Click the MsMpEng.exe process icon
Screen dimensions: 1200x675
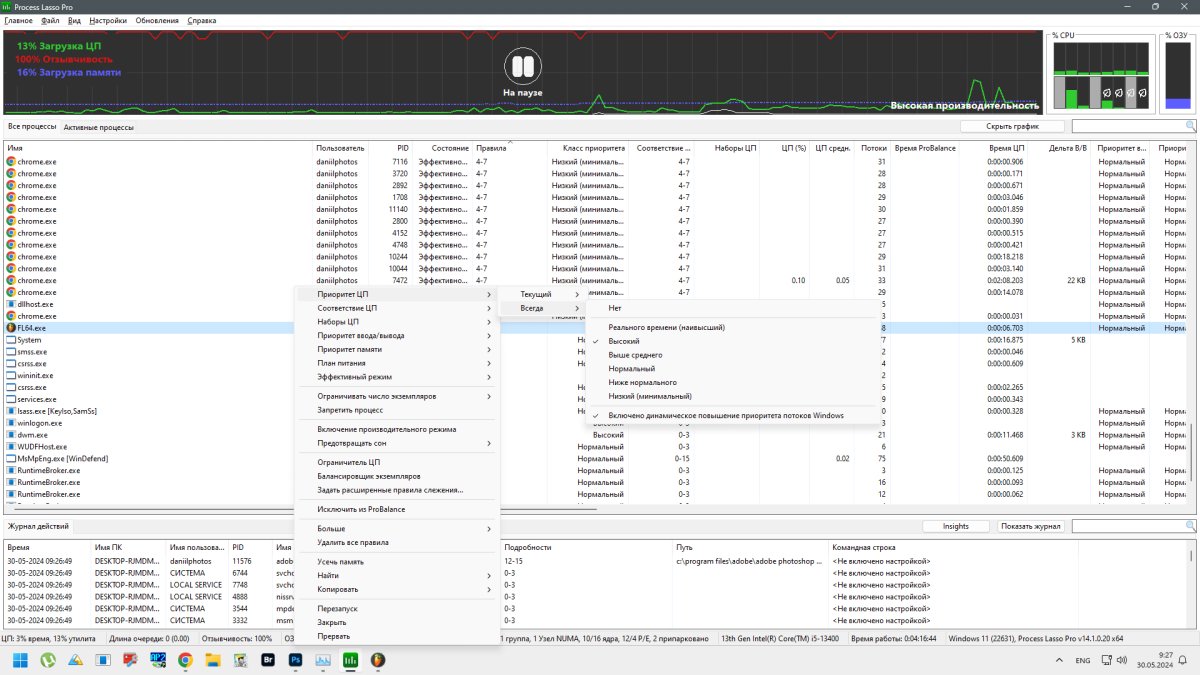pos(11,458)
